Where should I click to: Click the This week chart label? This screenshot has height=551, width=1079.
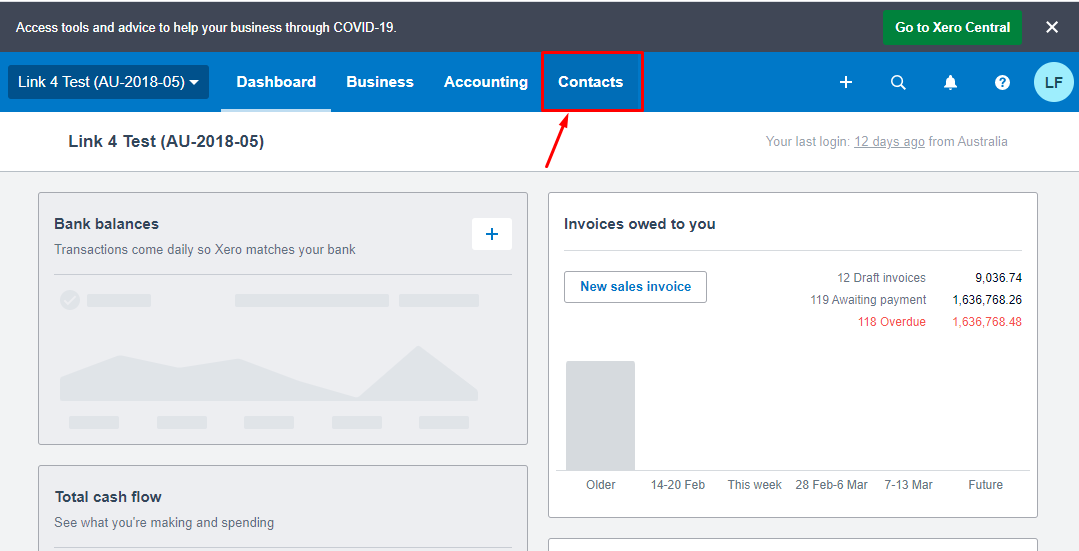754,485
